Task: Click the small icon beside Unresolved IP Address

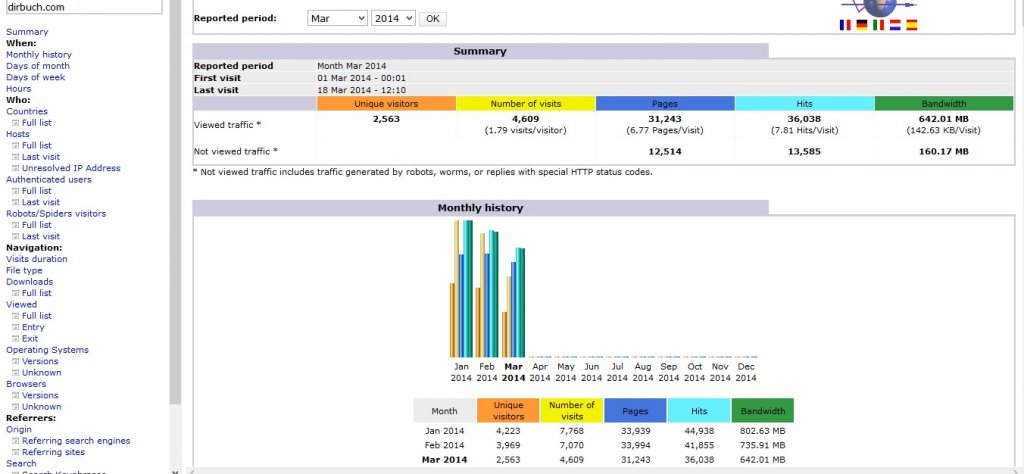Action: click(16, 168)
